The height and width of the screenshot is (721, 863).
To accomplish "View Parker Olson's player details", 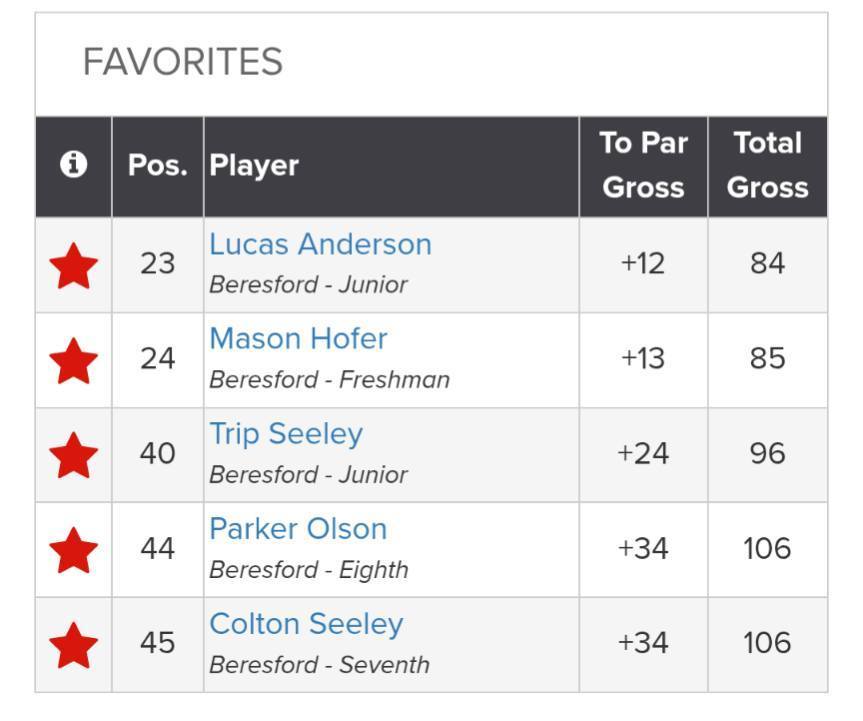I will point(298,530).
